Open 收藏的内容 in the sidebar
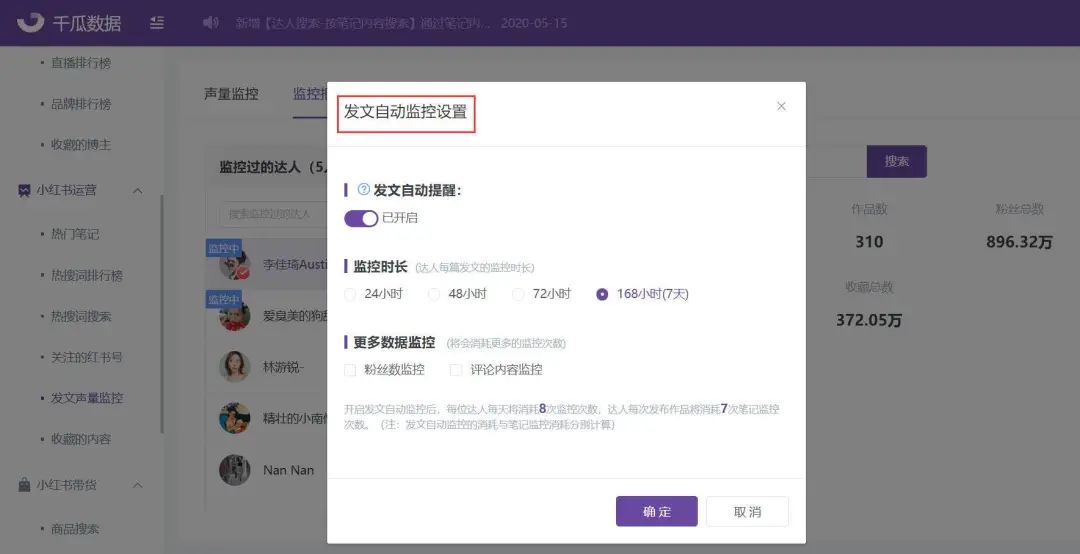Screen dimensions: 1080x554 tap(81, 439)
